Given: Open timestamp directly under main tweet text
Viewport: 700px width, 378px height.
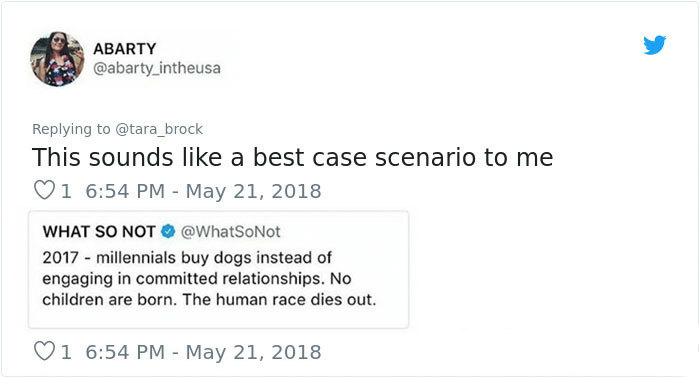Looking at the screenshot, I should point(203,191).
